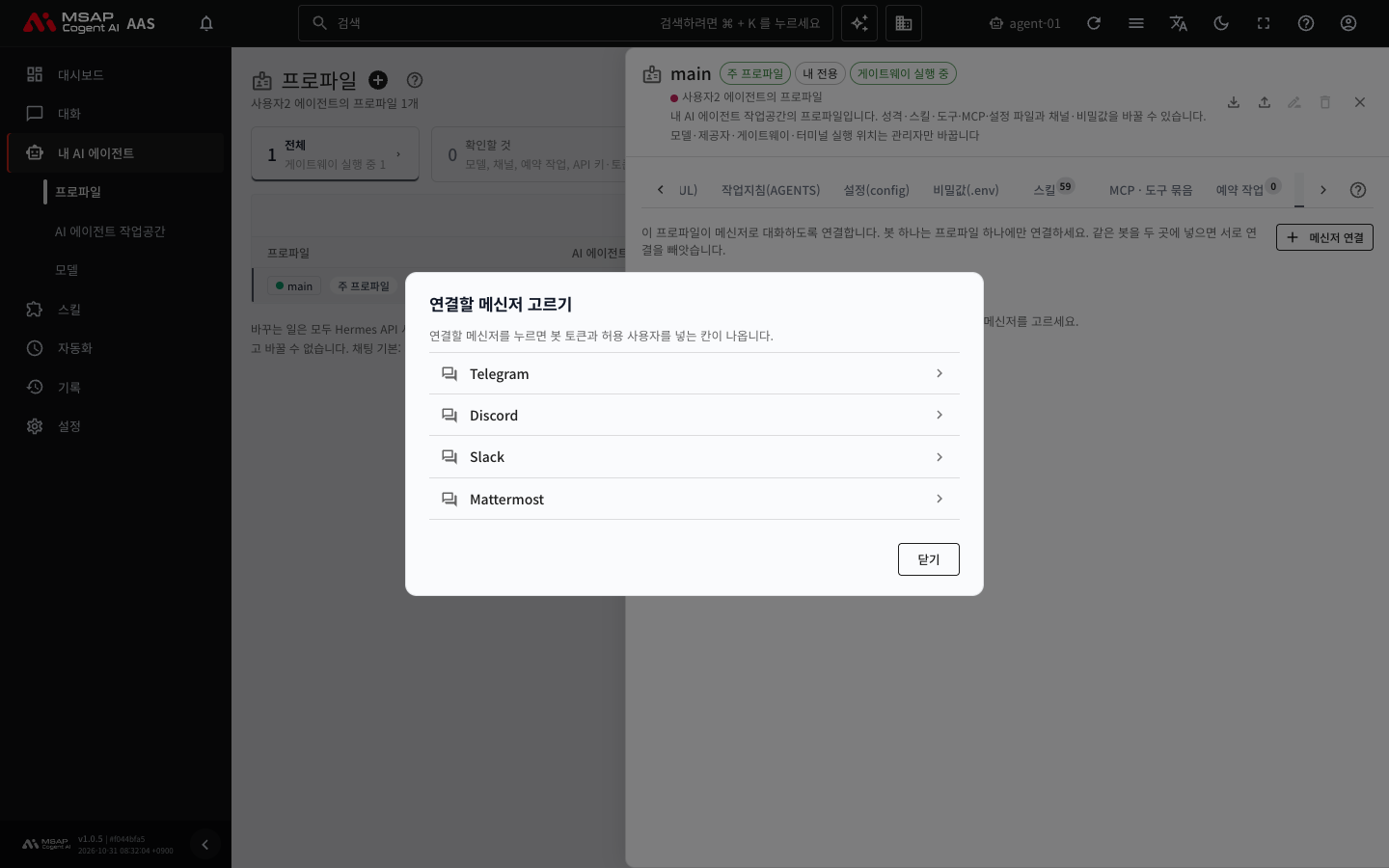Open 대화 in the sidebar
This screenshot has height=868, width=1389.
(116, 114)
